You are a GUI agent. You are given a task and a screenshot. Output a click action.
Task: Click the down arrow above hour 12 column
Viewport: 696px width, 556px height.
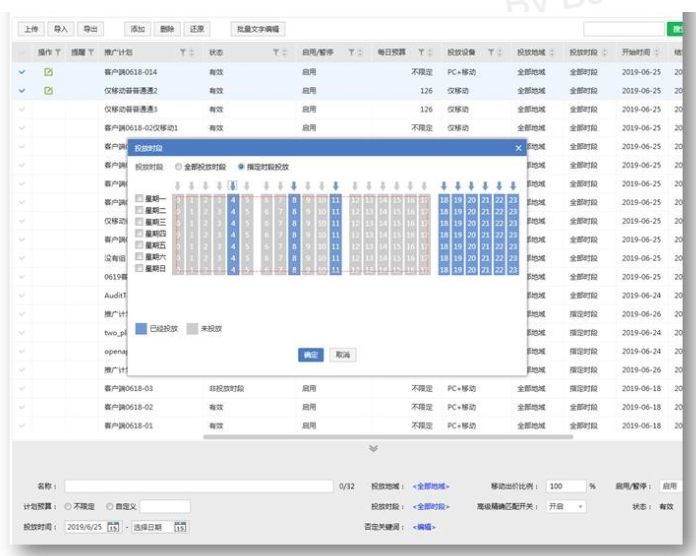pos(355,185)
